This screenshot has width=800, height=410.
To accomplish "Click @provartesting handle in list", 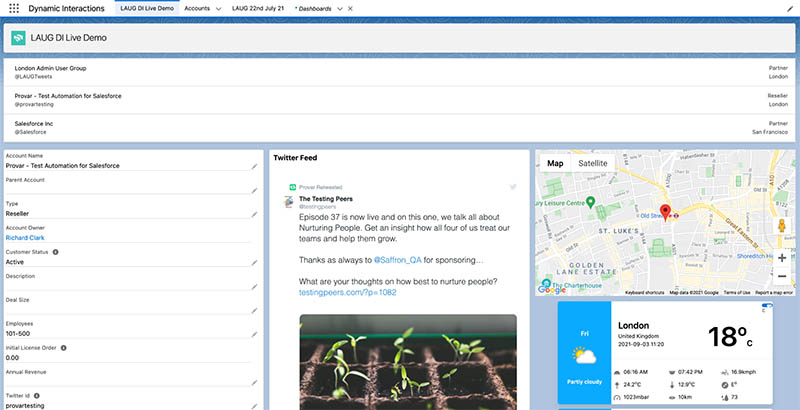I will (34, 104).
